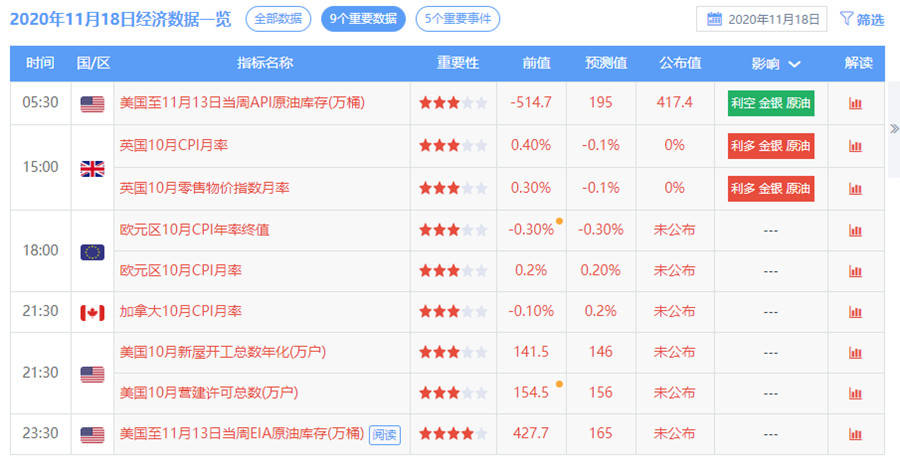Viewport: 900px width, 470px height.
Task: Open chart icon for 英国10月CPI月率 row
Action: click(x=855, y=146)
